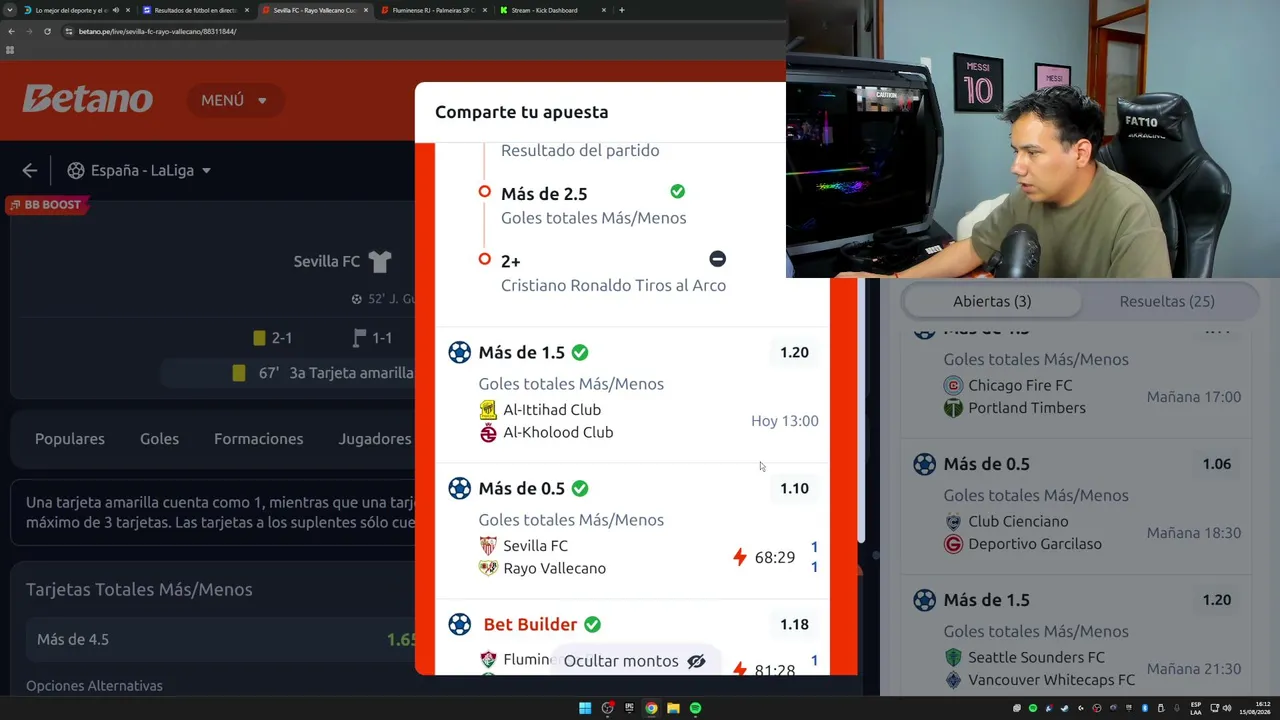Click the Hoy 13:00 match time
Image resolution: width=1280 pixels, height=720 pixels.
(x=784, y=421)
